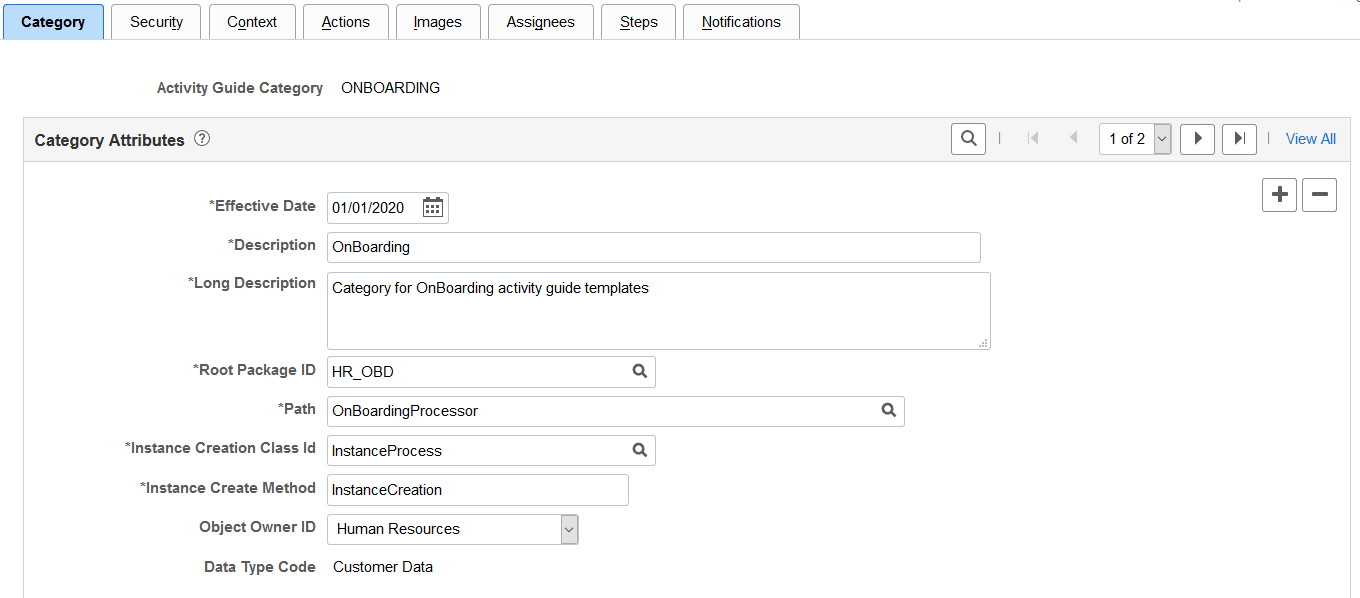Add a new Category Attributes row
Viewport: 1360px width, 598px height.
1279,195
